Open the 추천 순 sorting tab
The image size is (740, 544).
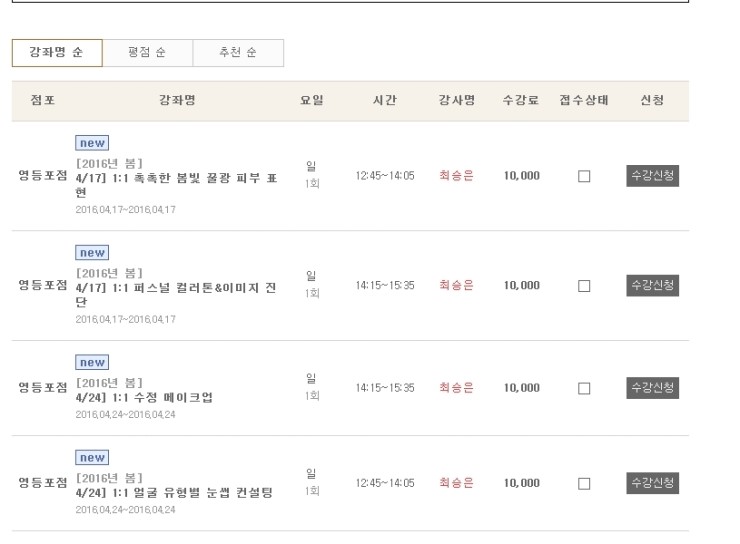[238, 54]
